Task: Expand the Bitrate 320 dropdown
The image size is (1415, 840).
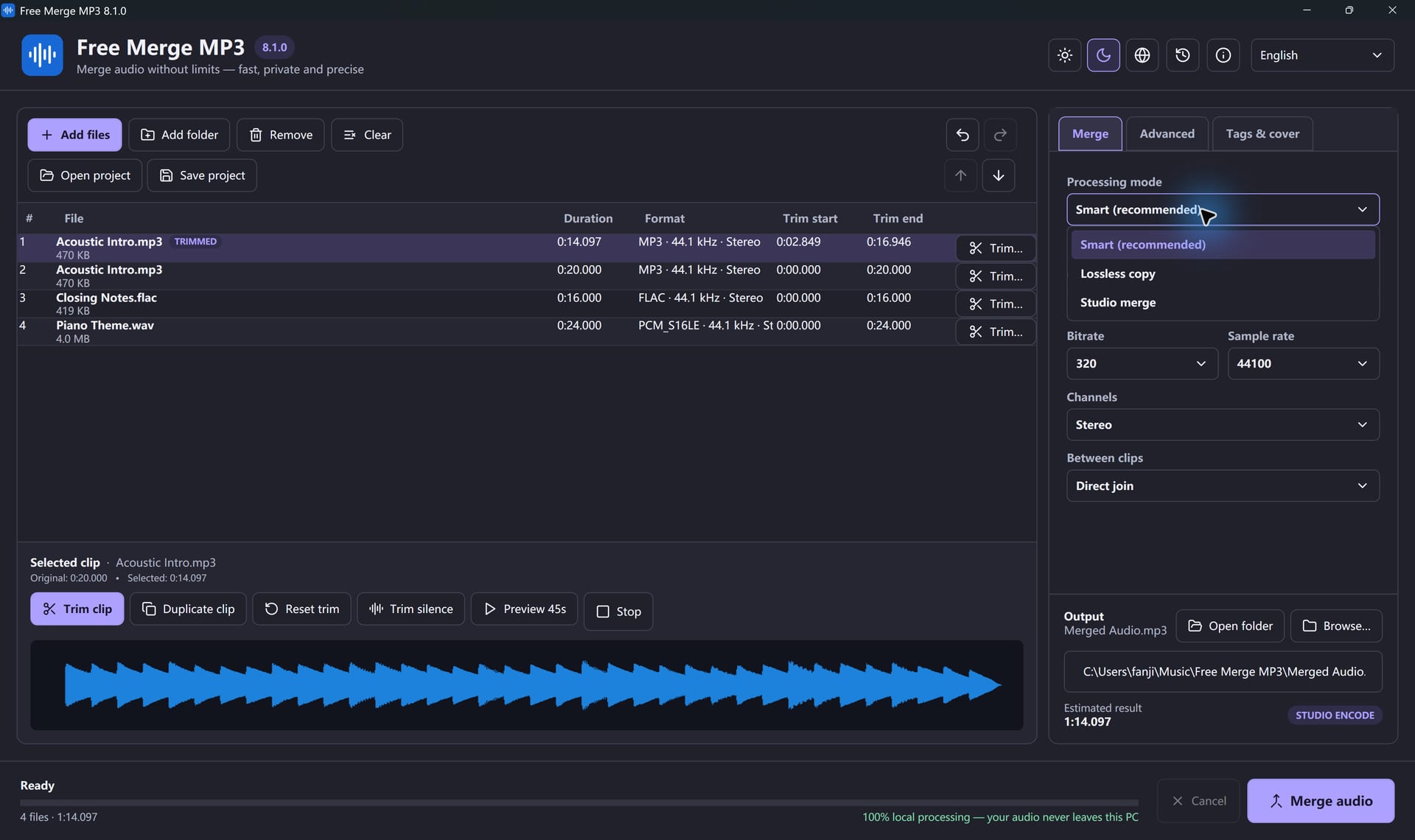Action: [1142, 363]
